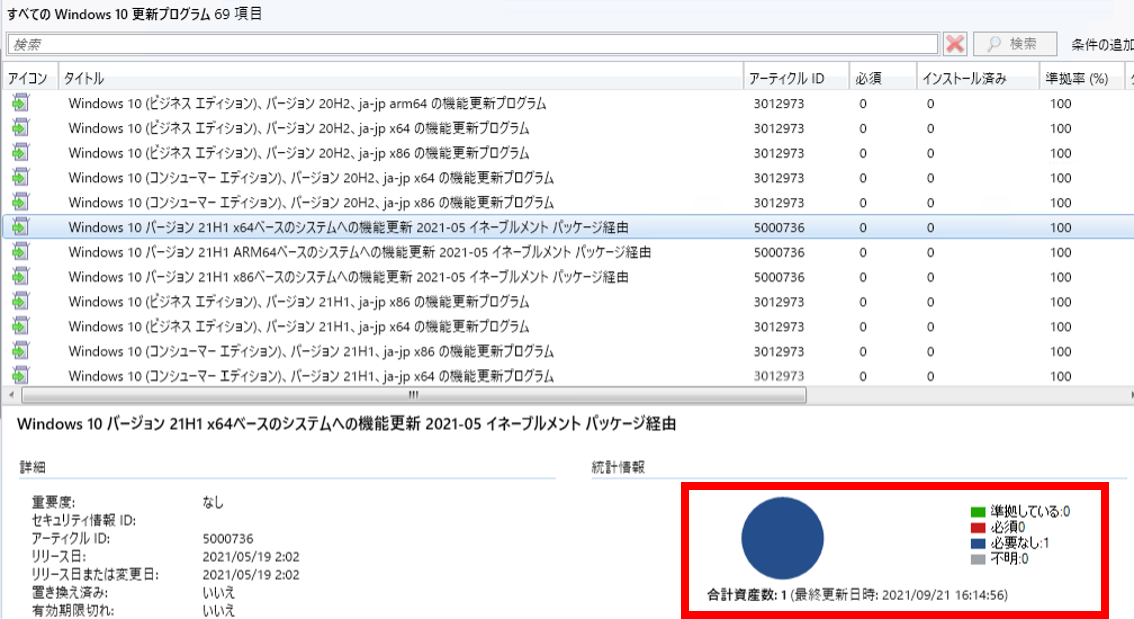Select title of consumer edition 21H1 ja-jp x86 update

pyautogui.click(x=311, y=351)
